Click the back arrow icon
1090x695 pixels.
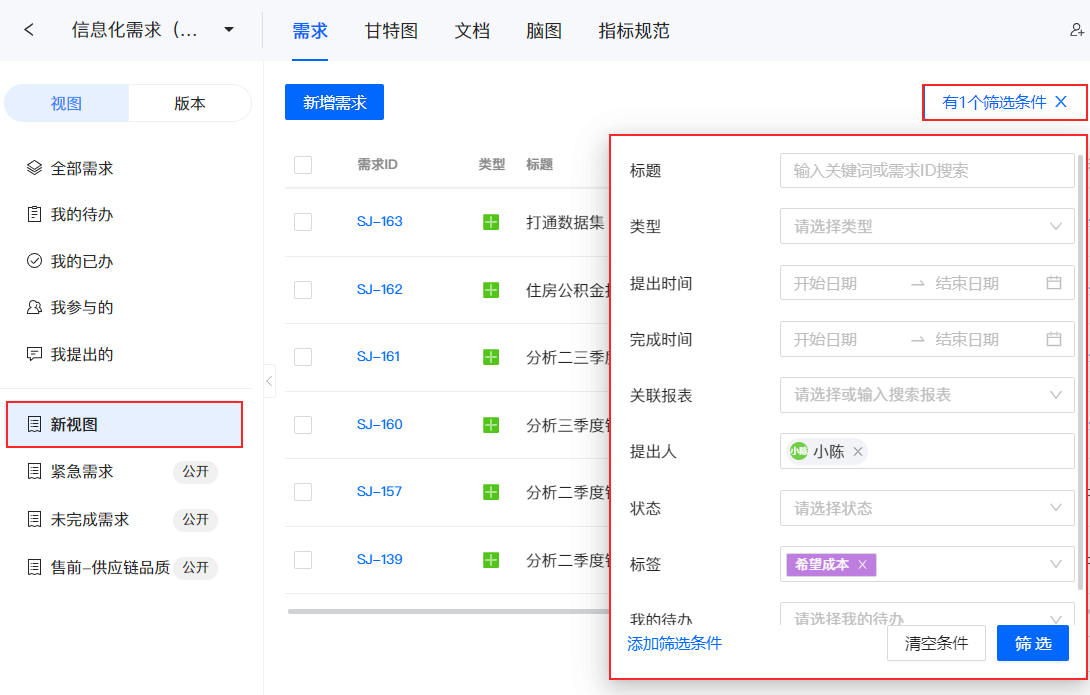pyautogui.click(x=29, y=30)
